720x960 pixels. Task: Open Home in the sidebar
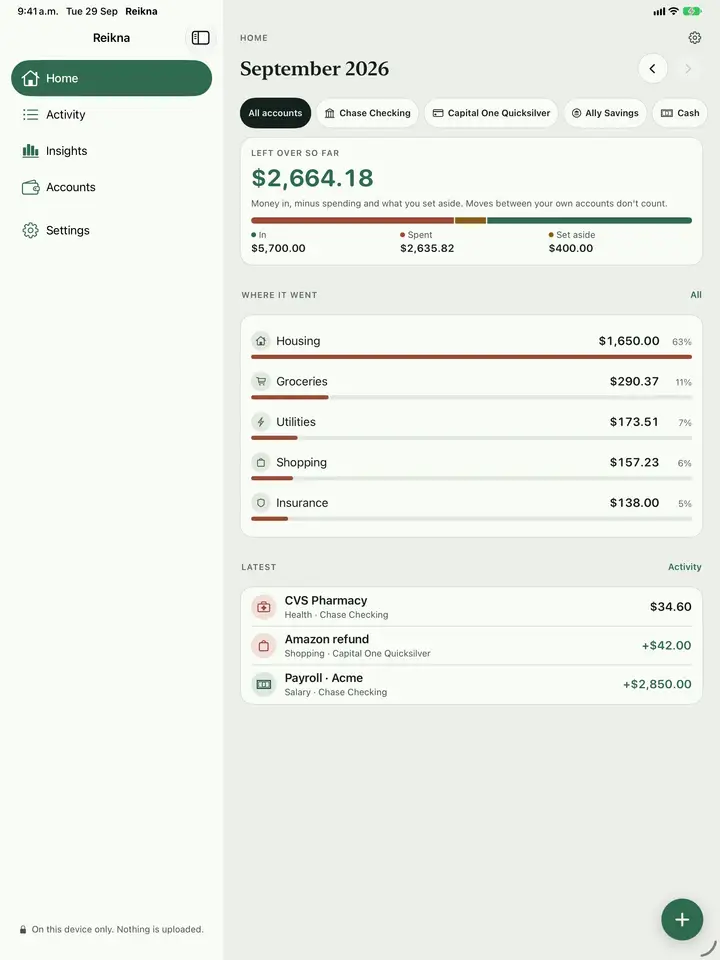coord(111,78)
